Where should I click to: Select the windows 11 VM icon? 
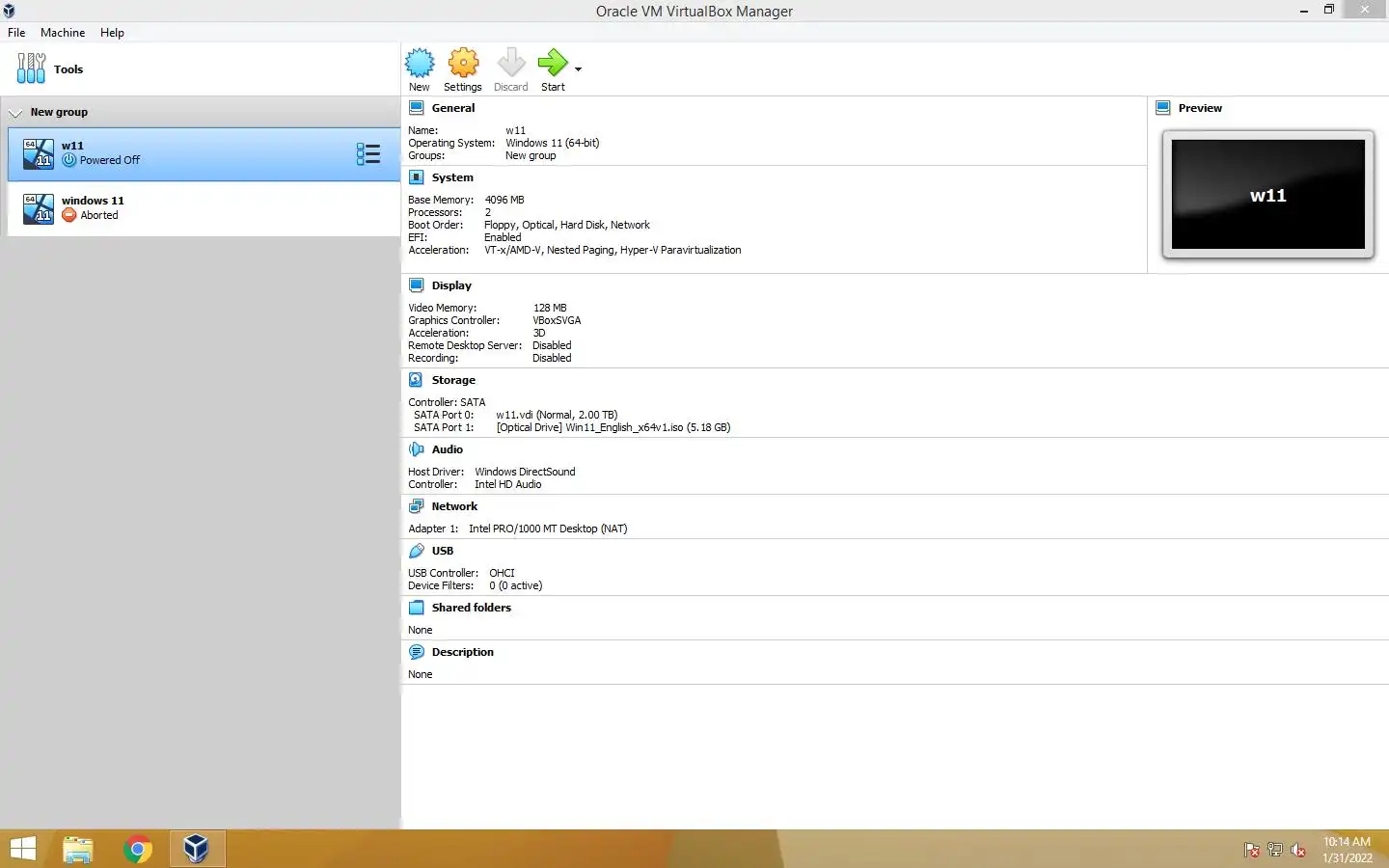click(x=39, y=208)
